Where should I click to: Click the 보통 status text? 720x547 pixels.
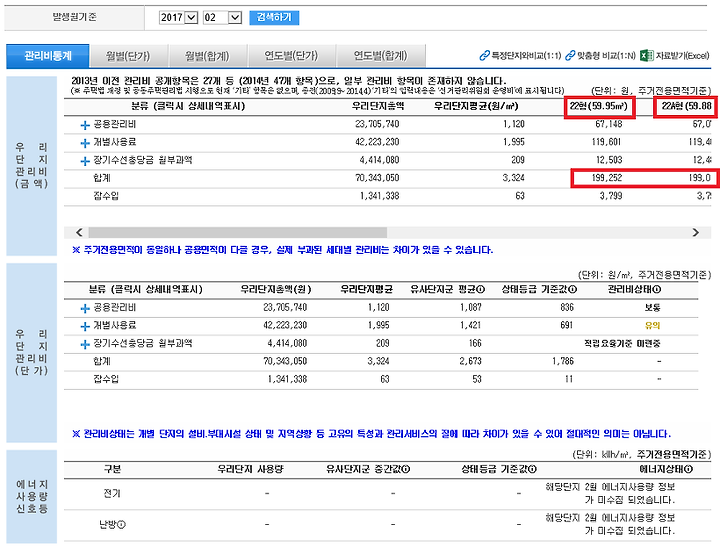coord(652,308)
